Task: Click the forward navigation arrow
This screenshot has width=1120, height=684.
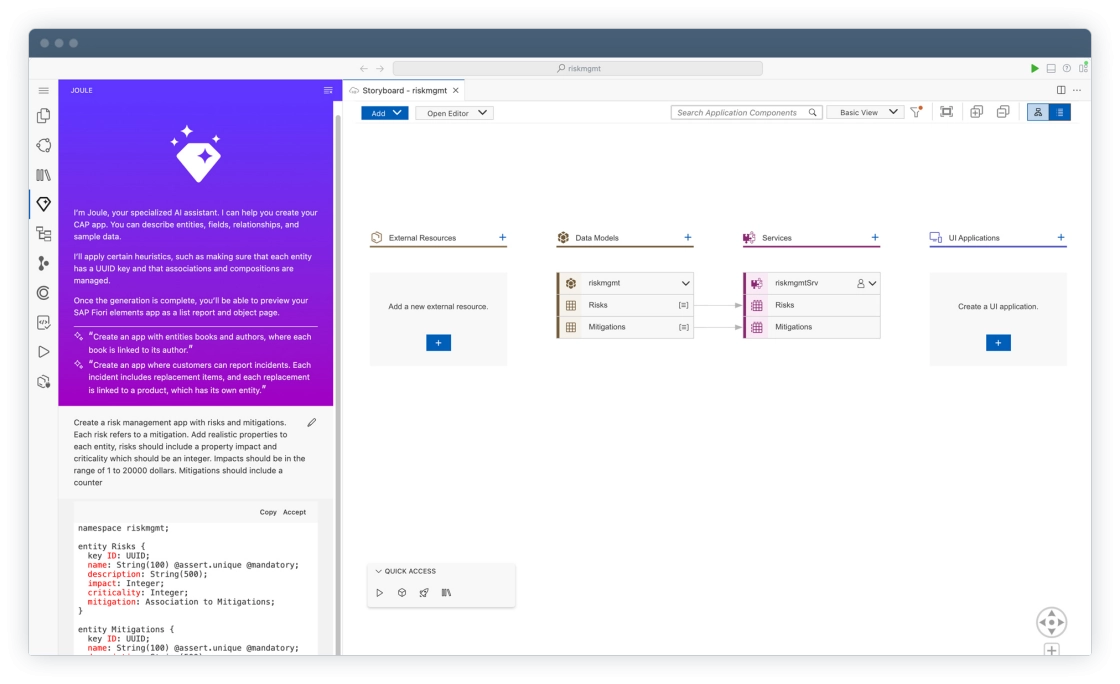Action: (380, 69)
